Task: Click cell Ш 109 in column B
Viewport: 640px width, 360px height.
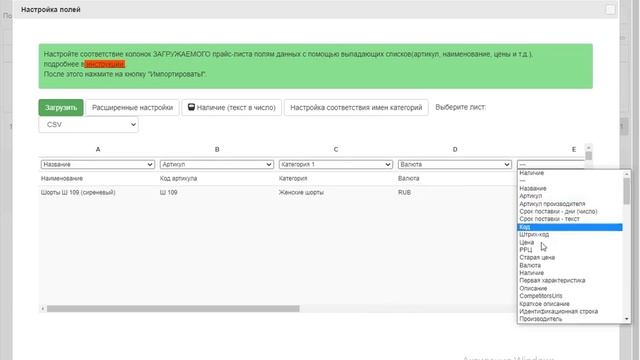Action: coord(169,192)
